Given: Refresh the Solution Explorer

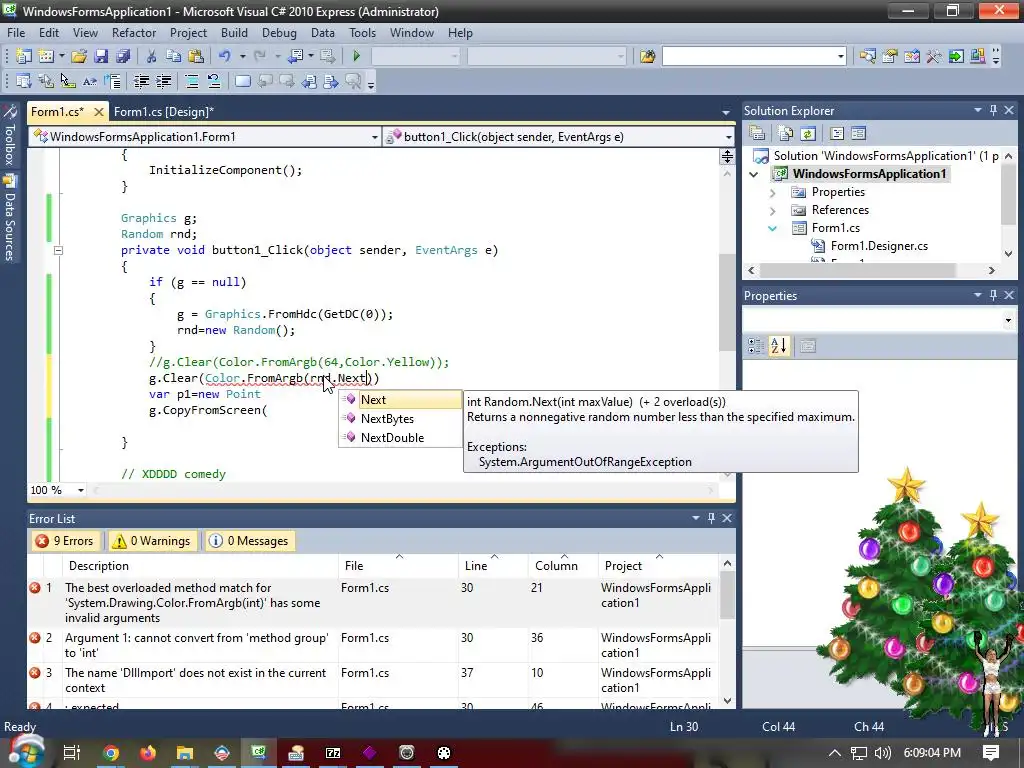Looking at the screenshot, I should 808,133.
